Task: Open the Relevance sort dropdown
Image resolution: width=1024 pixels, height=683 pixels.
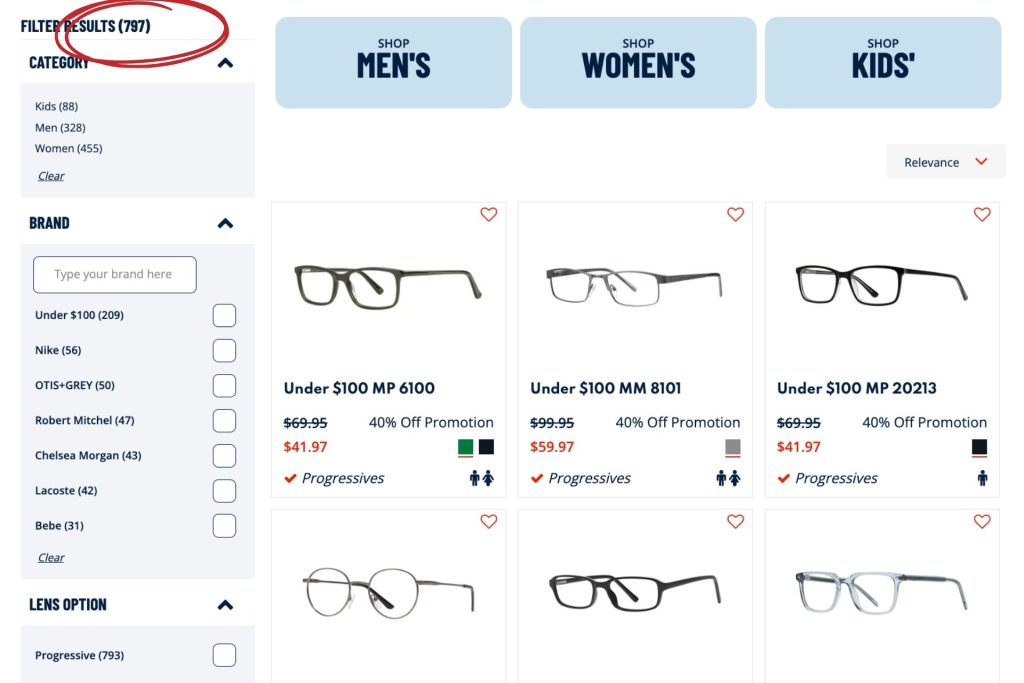Action: point(944,161)
